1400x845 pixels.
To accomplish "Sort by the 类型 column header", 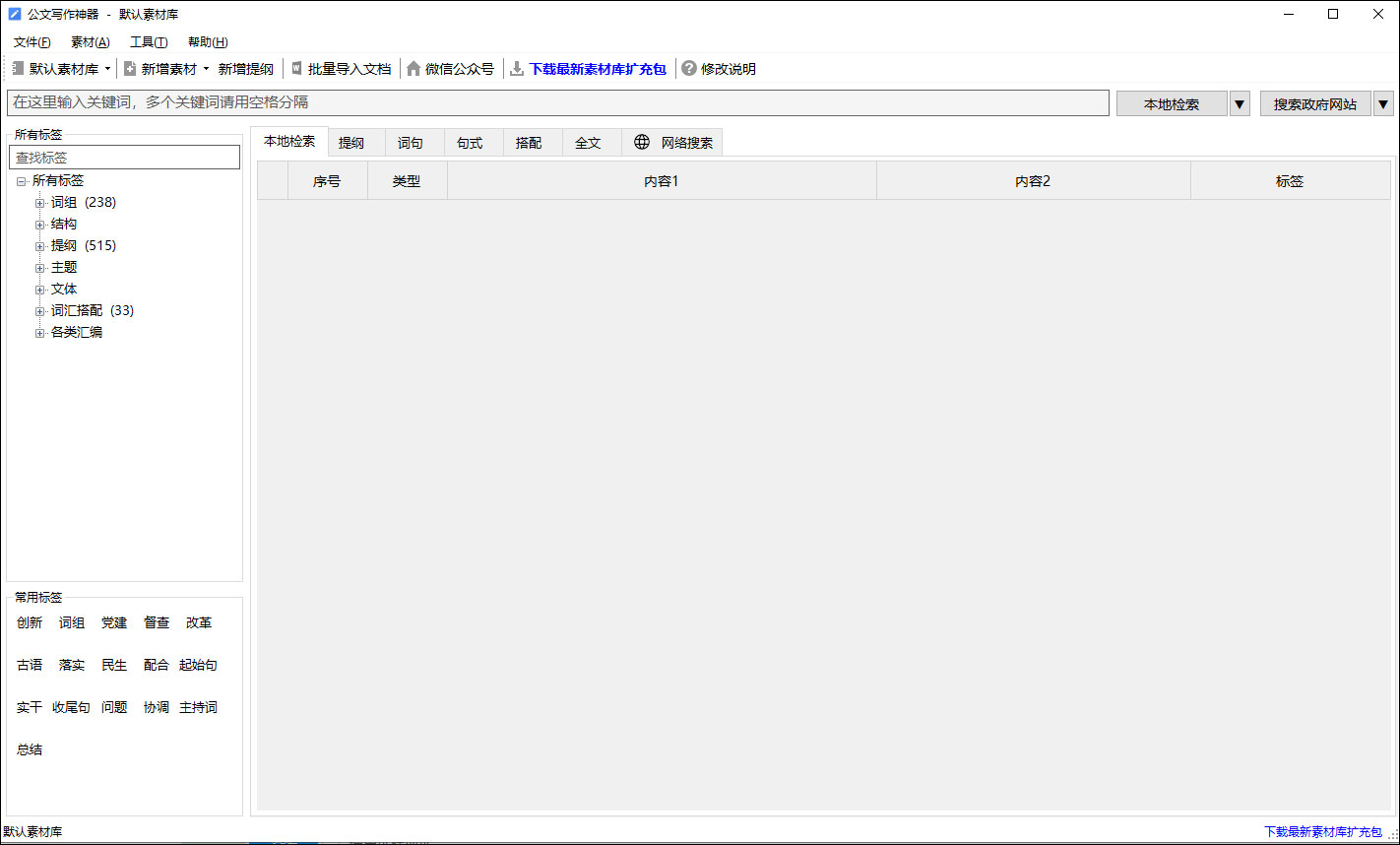I will click(407, 181).
